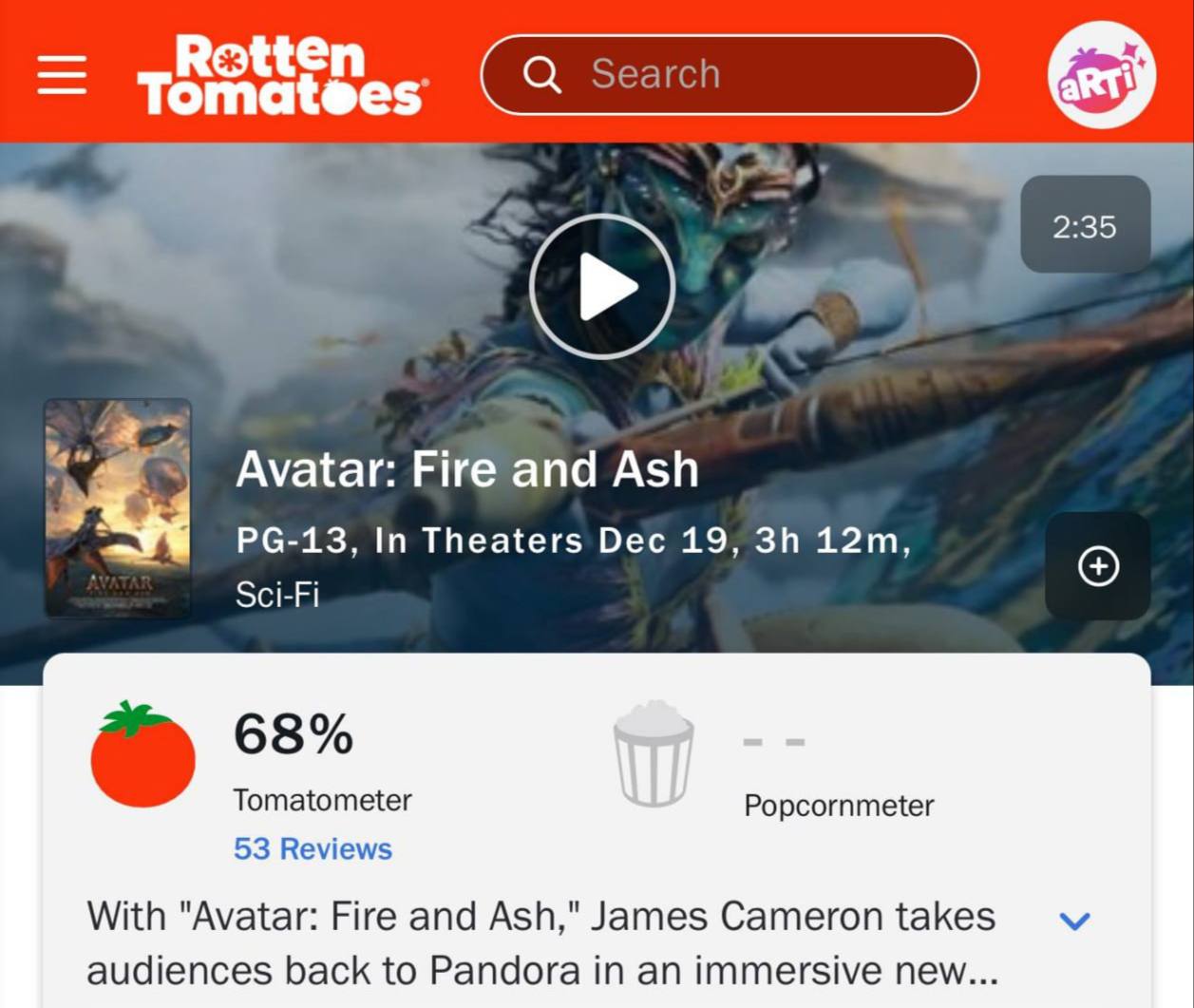Click the Popcornmeter label
The height and width of the screenshot is (1008, 1194).
839,806
